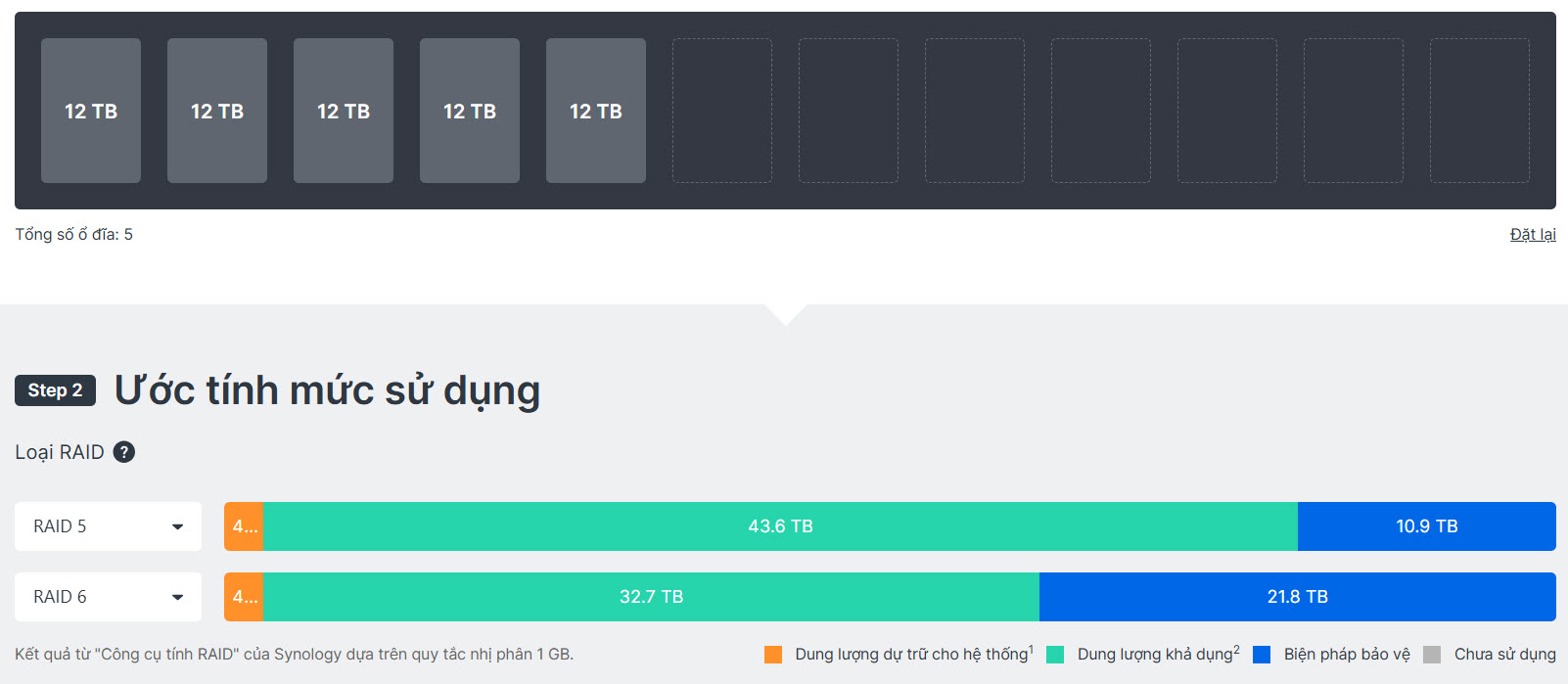Open the RAID 6 type dropdown
The width and height of the screenshot is (1568, 684).
click(x=108, y=597)
